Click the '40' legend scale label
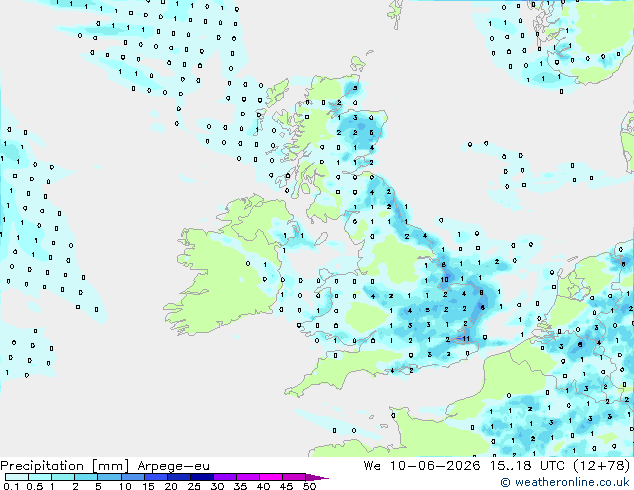This screenshot has width=634, height=490. 263,486
